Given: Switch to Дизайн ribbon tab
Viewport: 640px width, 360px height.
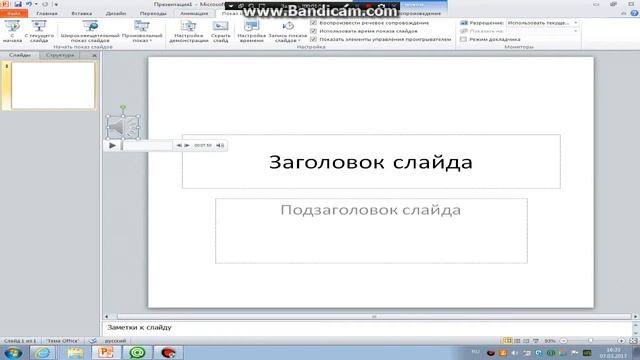Looking at the screenshot, I should pyautogui.click(x=116, y=13).
